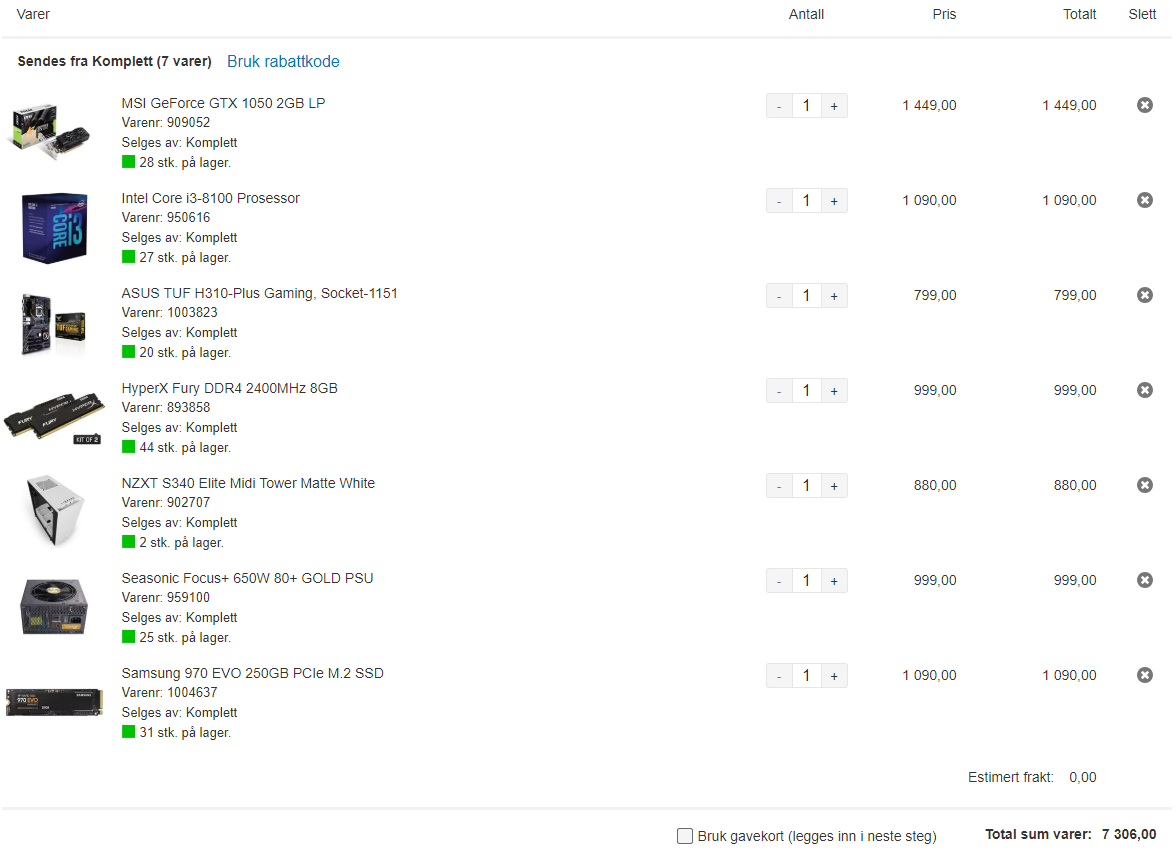Increase quantity of HyperX Fury DDR4
Screen dimensions: 1176x860
(x=834, y=391)
